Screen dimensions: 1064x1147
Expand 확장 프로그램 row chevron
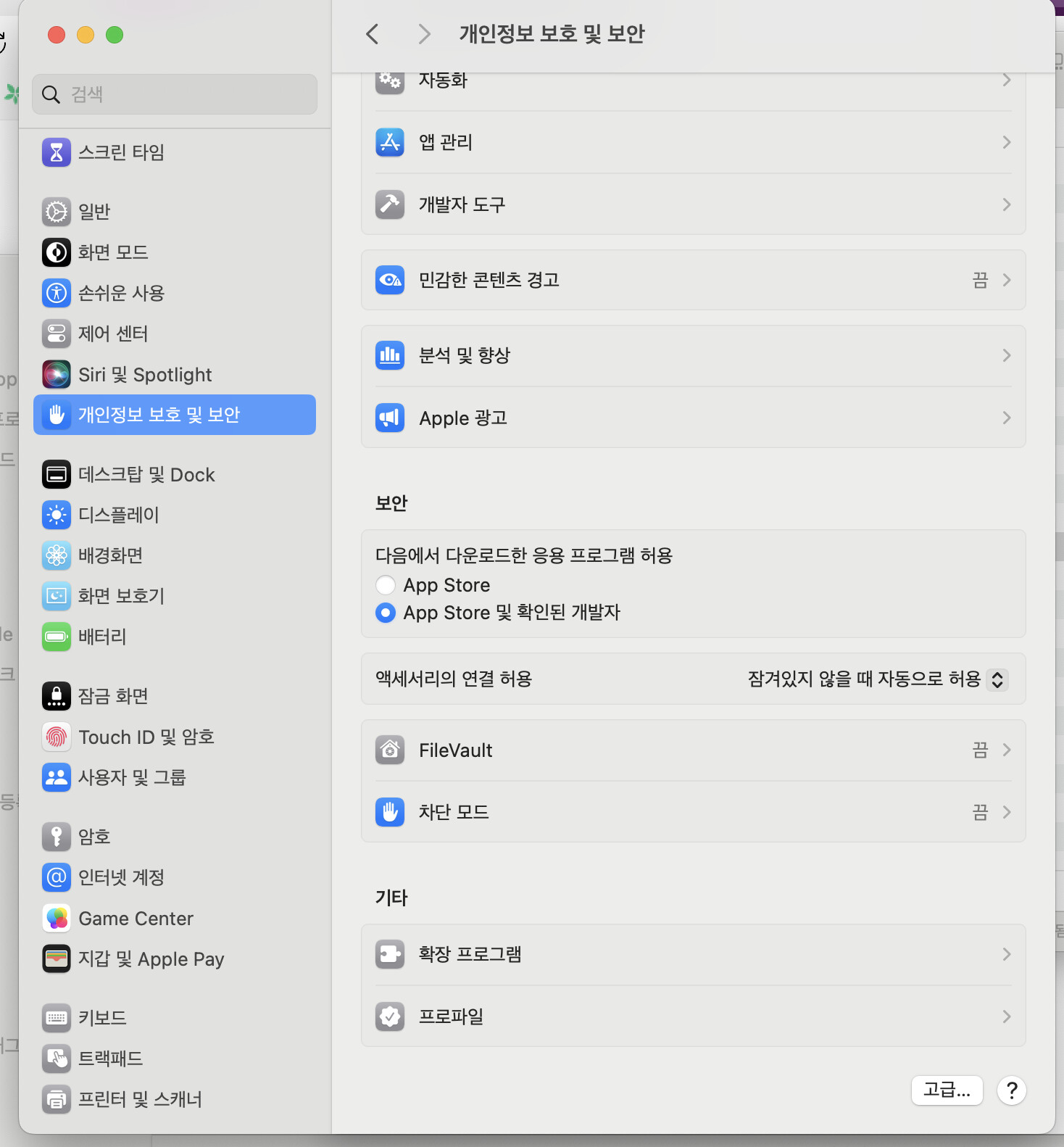point(1007,954)
